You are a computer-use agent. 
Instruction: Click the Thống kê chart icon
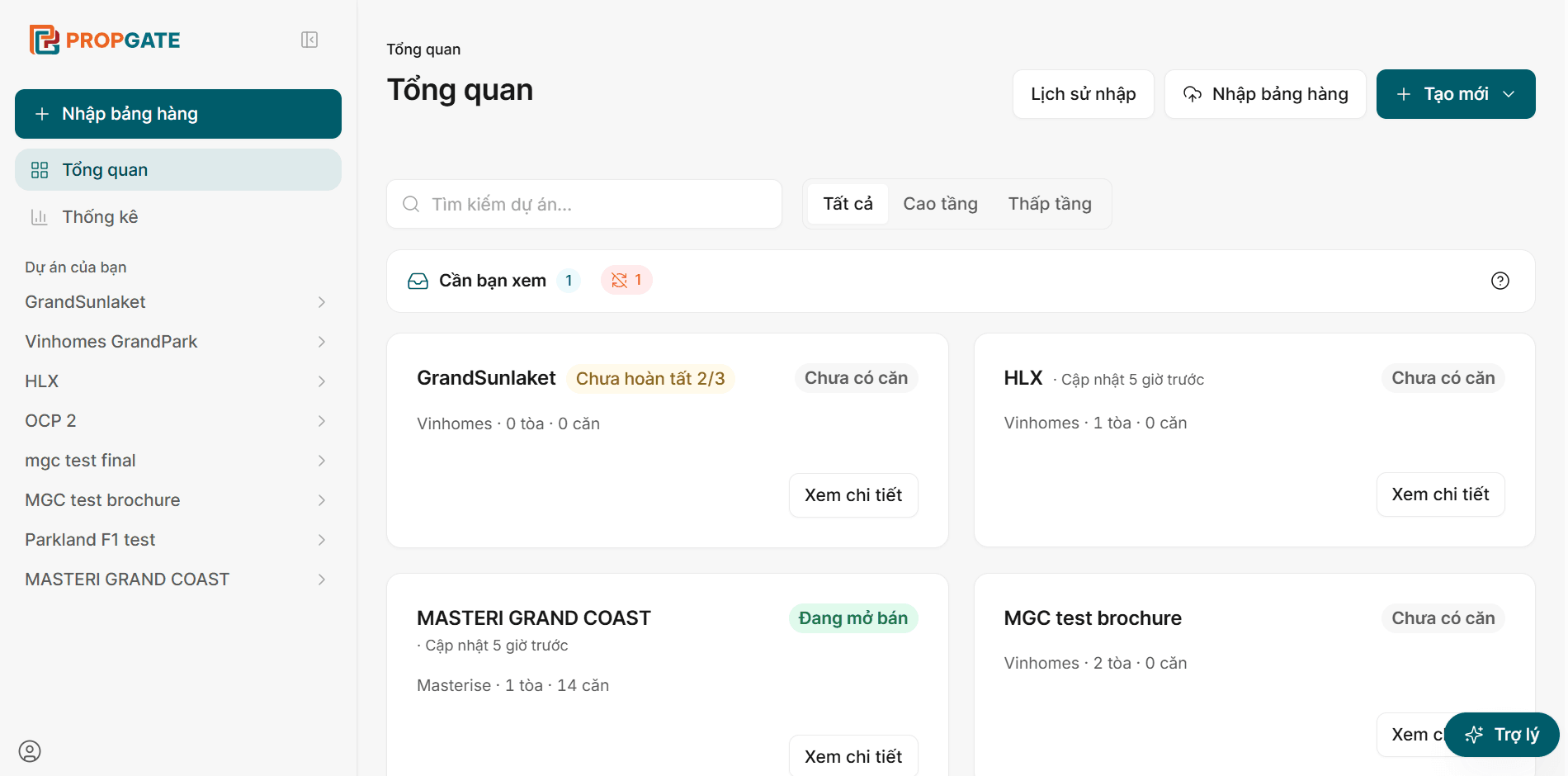tap(40, 217)
